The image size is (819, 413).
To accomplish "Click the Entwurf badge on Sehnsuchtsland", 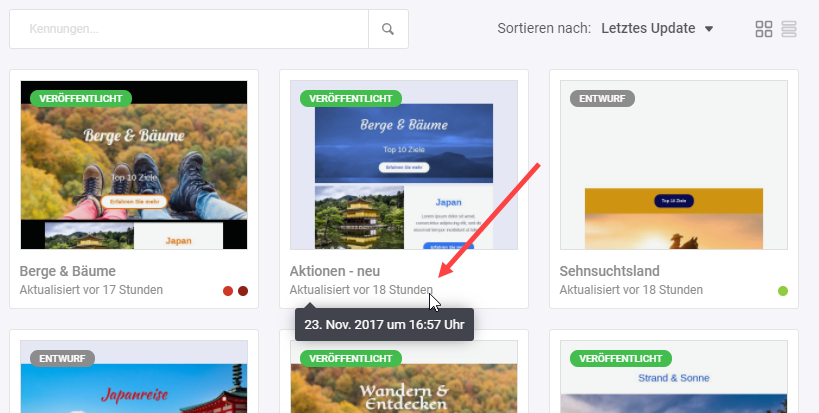I will [x=602, y=99].
